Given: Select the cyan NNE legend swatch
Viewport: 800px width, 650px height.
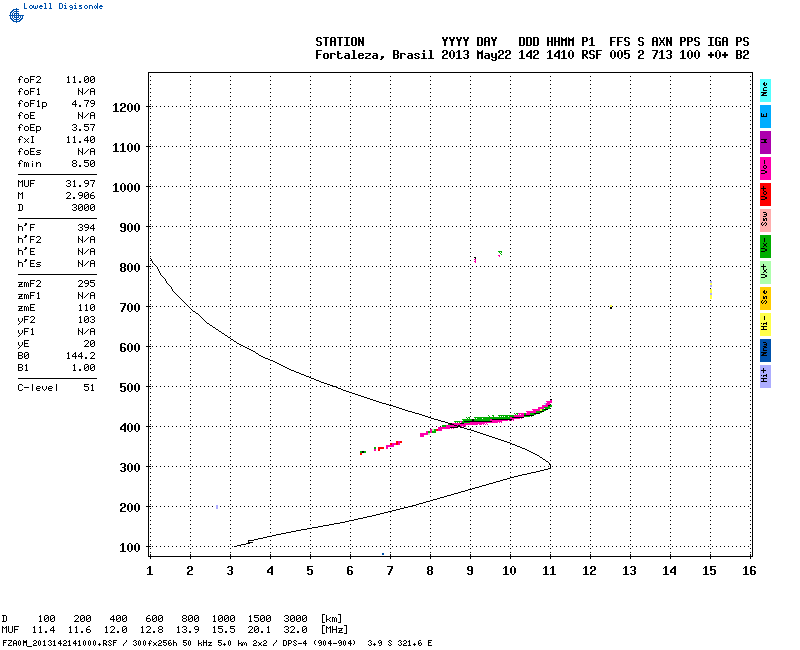Looking at the screenshot, I should (765, 91).
